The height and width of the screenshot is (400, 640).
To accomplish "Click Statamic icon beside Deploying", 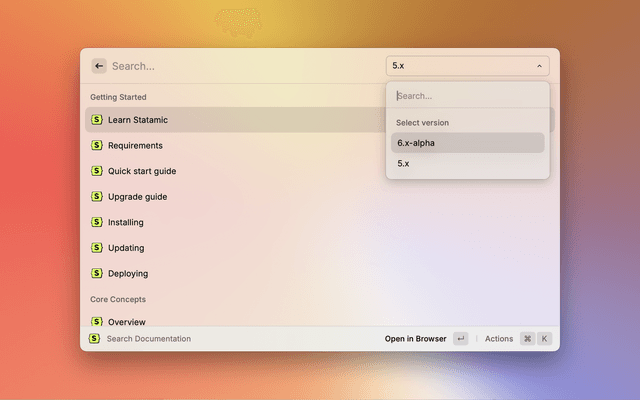I will (97, 273).
